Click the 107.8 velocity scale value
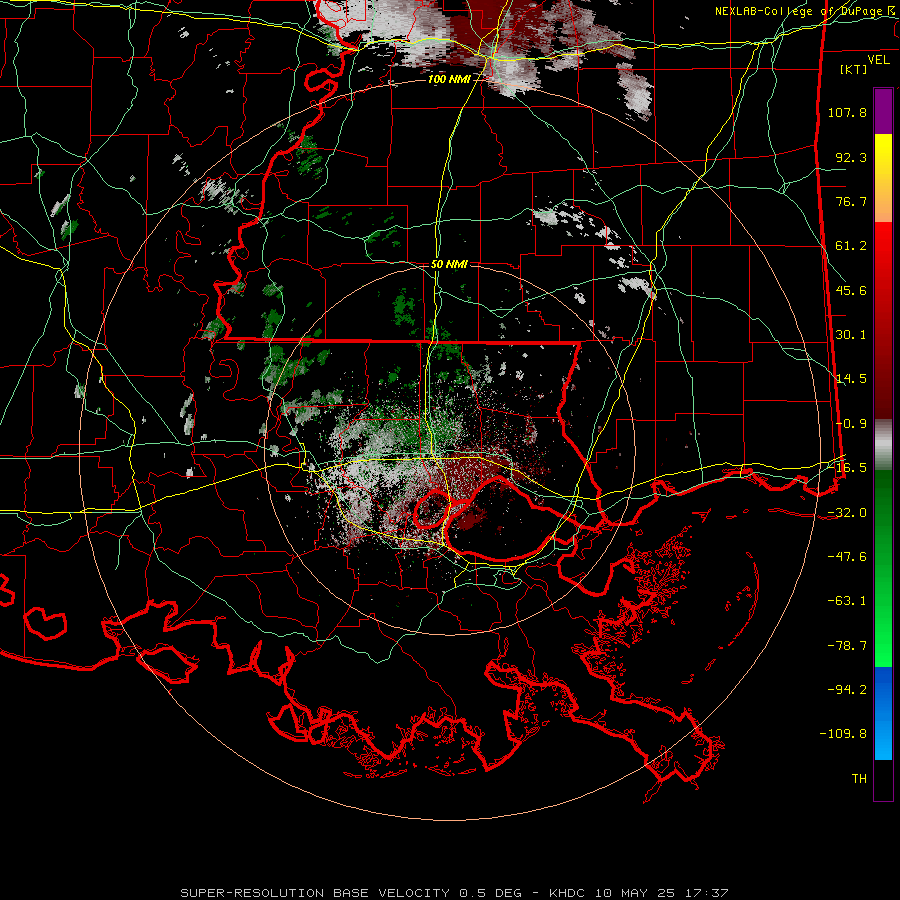The width and height of the screenshot is (900, 900). tap(847, 112)
